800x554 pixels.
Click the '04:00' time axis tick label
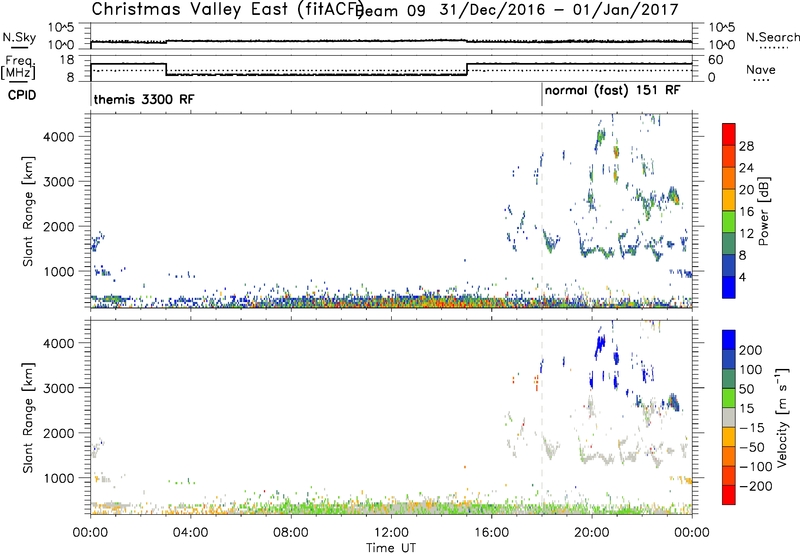(x=190, y=533)
